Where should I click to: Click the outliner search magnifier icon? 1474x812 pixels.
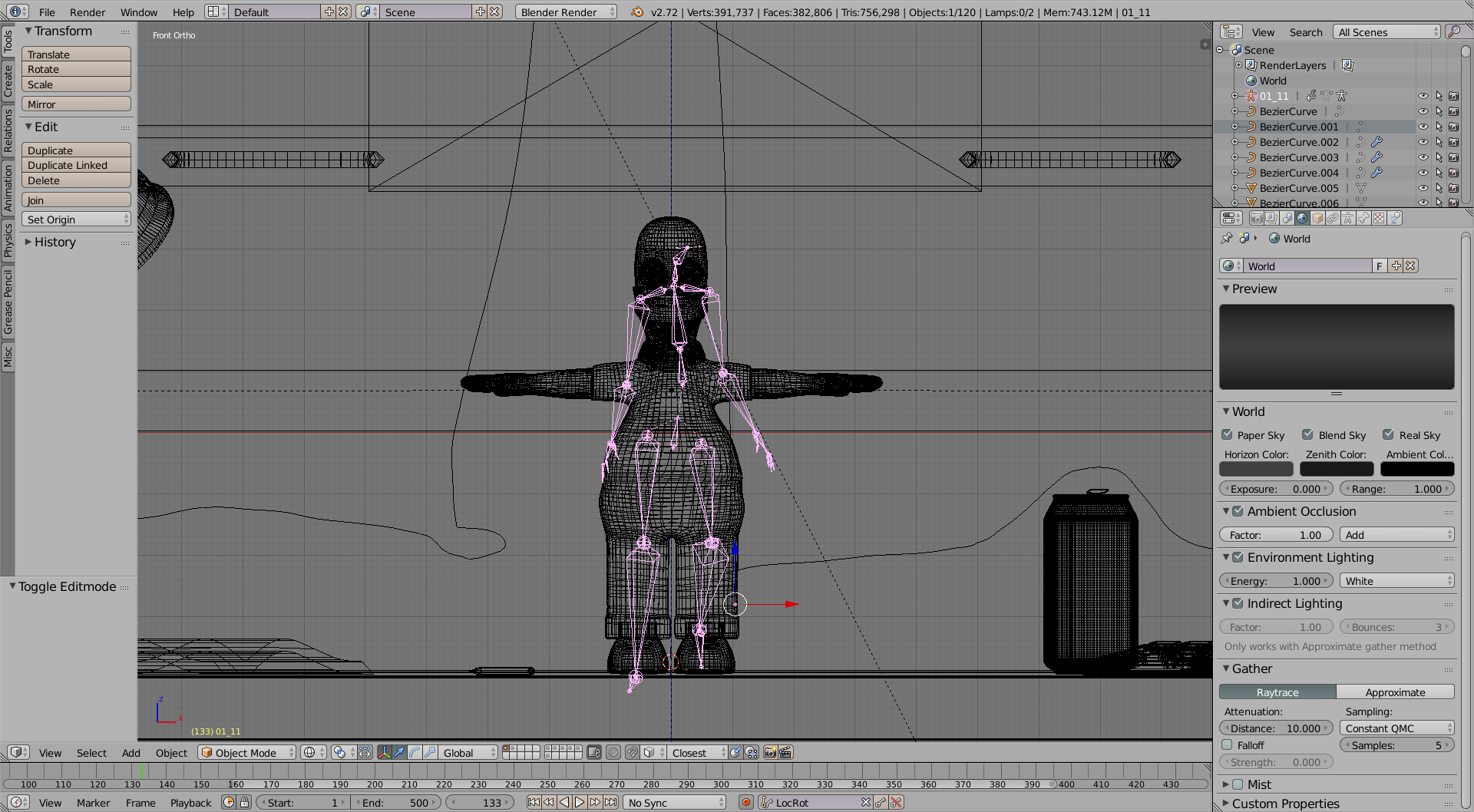click(x=1453, y=31)
